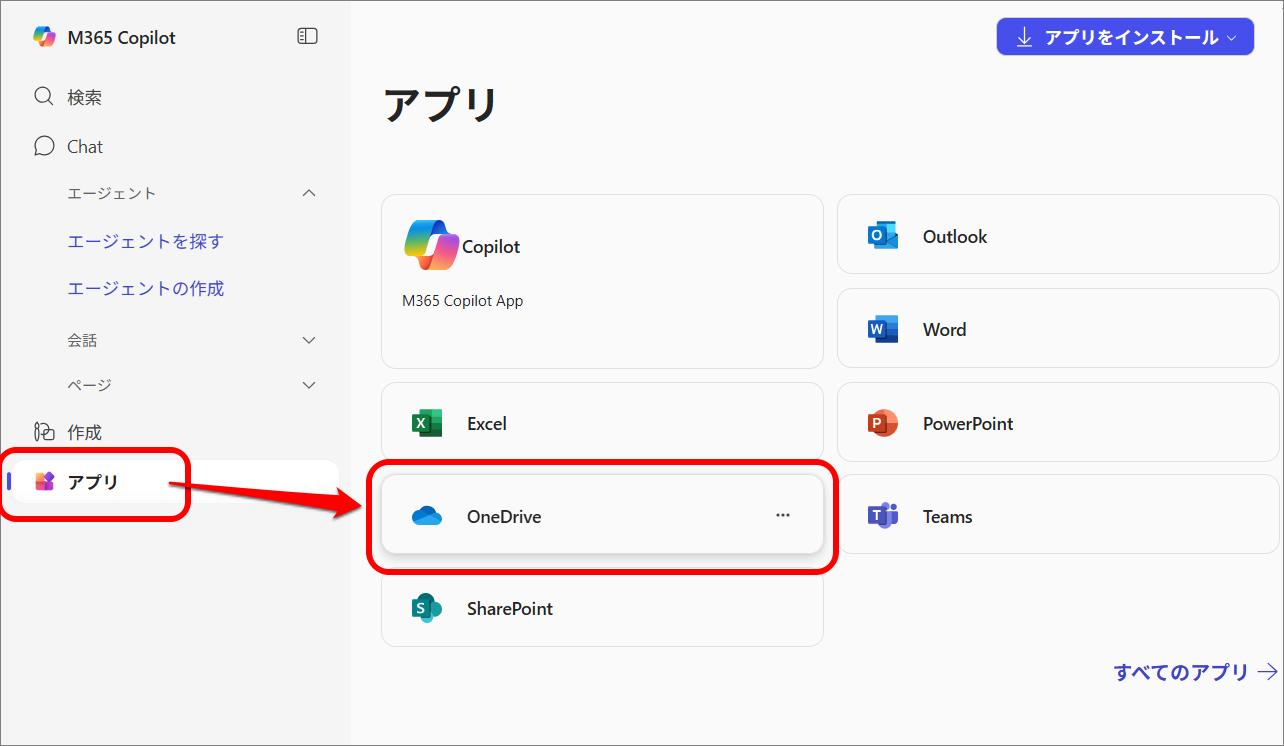Open the Word app card

coord(1059,329)
